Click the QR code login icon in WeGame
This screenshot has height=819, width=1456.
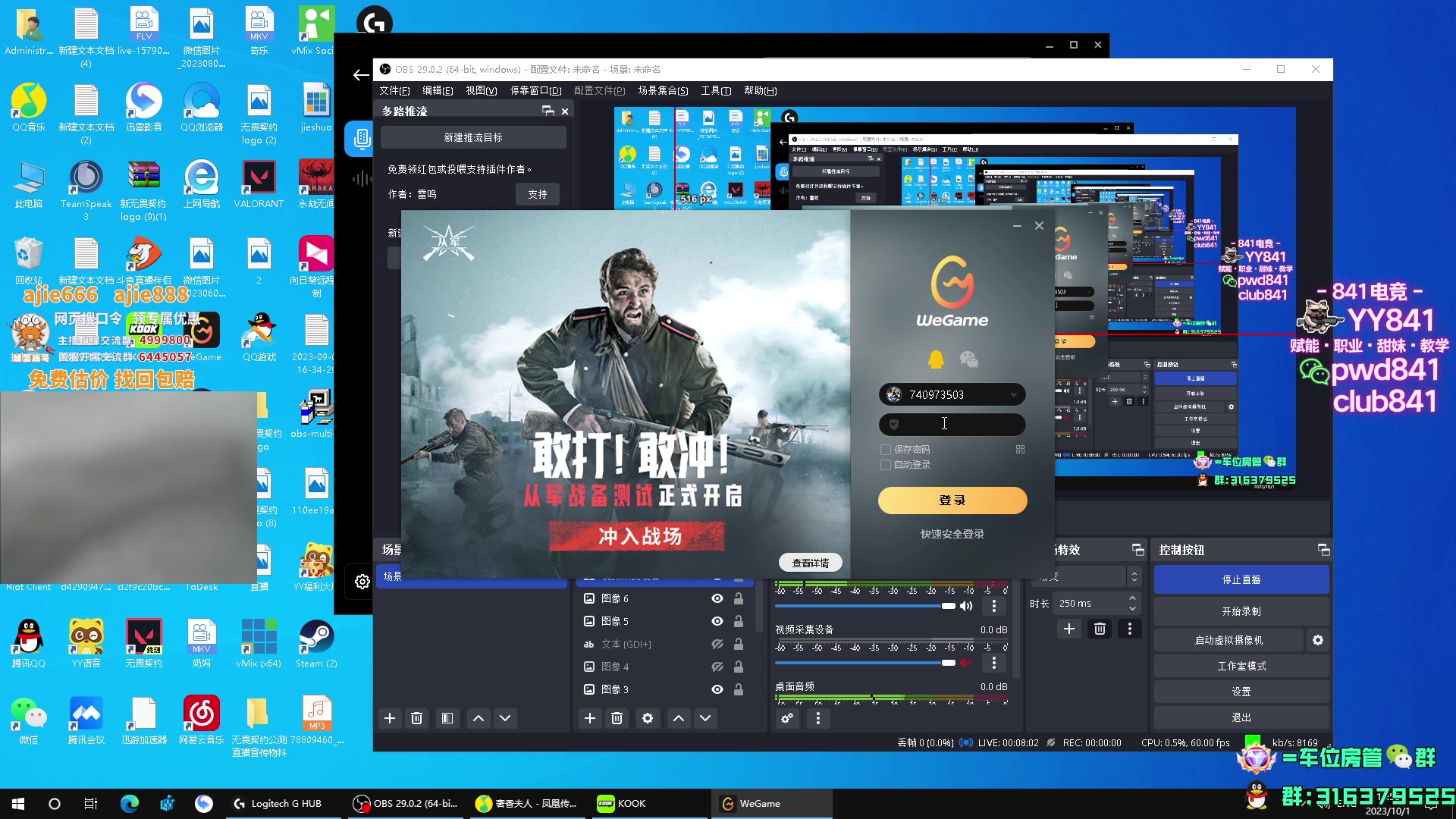(x=1020, y=449)
